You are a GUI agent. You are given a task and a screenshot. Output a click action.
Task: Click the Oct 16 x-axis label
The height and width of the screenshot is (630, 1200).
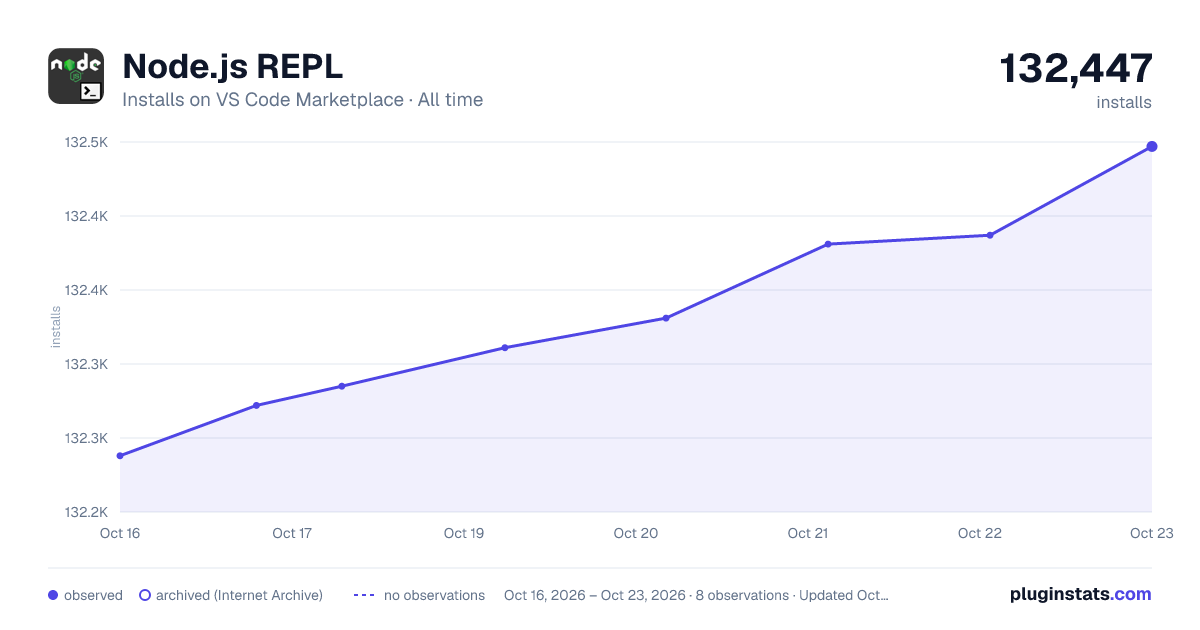(x=120, y=533)
